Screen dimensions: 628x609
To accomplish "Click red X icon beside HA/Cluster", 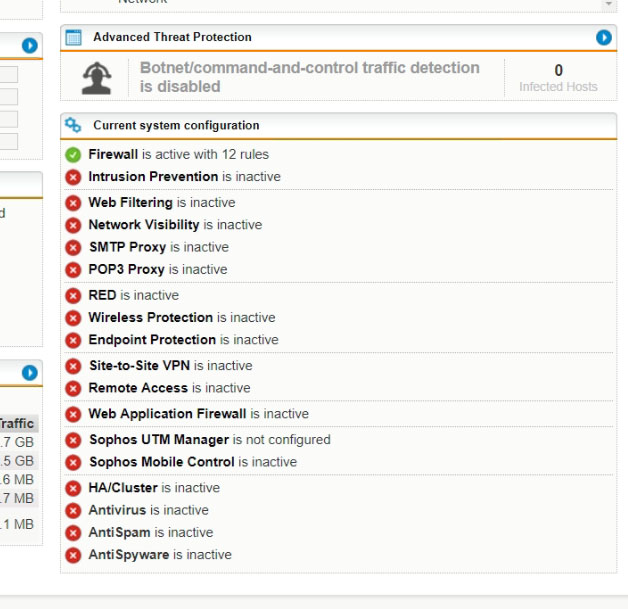I will [73, 488].
